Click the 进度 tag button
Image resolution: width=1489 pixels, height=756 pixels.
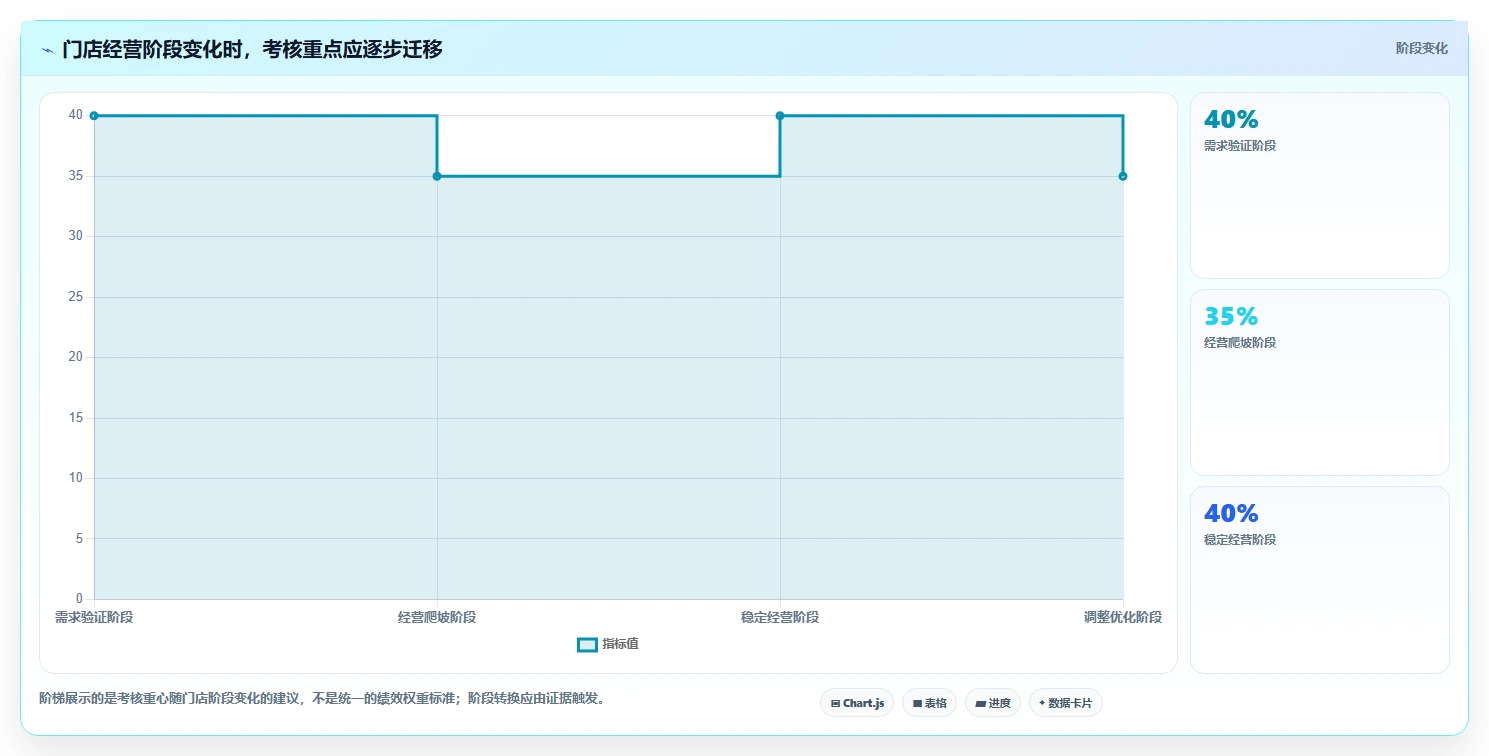[993, 703]
